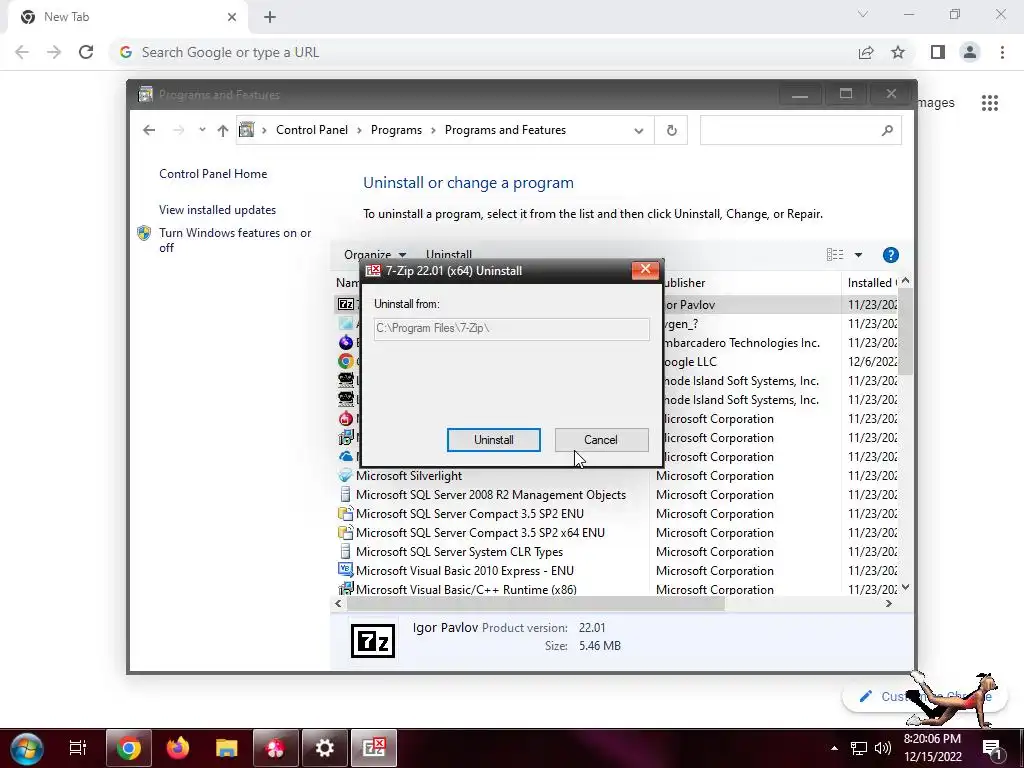Open recent locations dropdown in Control Panel
1024x768 pixels.
tap(202, 130)
